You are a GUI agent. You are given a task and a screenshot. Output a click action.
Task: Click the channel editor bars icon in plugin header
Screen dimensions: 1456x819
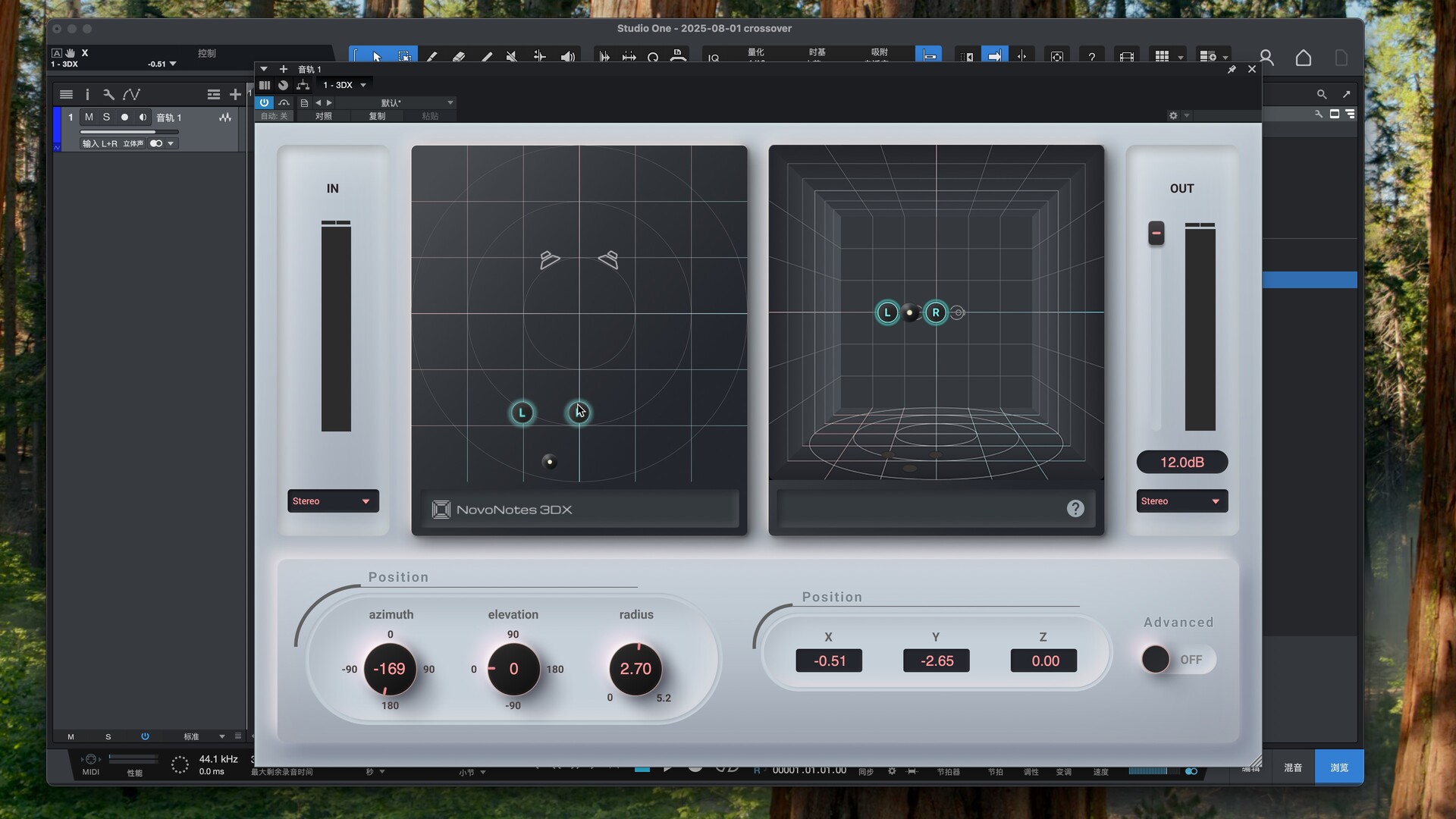coord(265,85)
